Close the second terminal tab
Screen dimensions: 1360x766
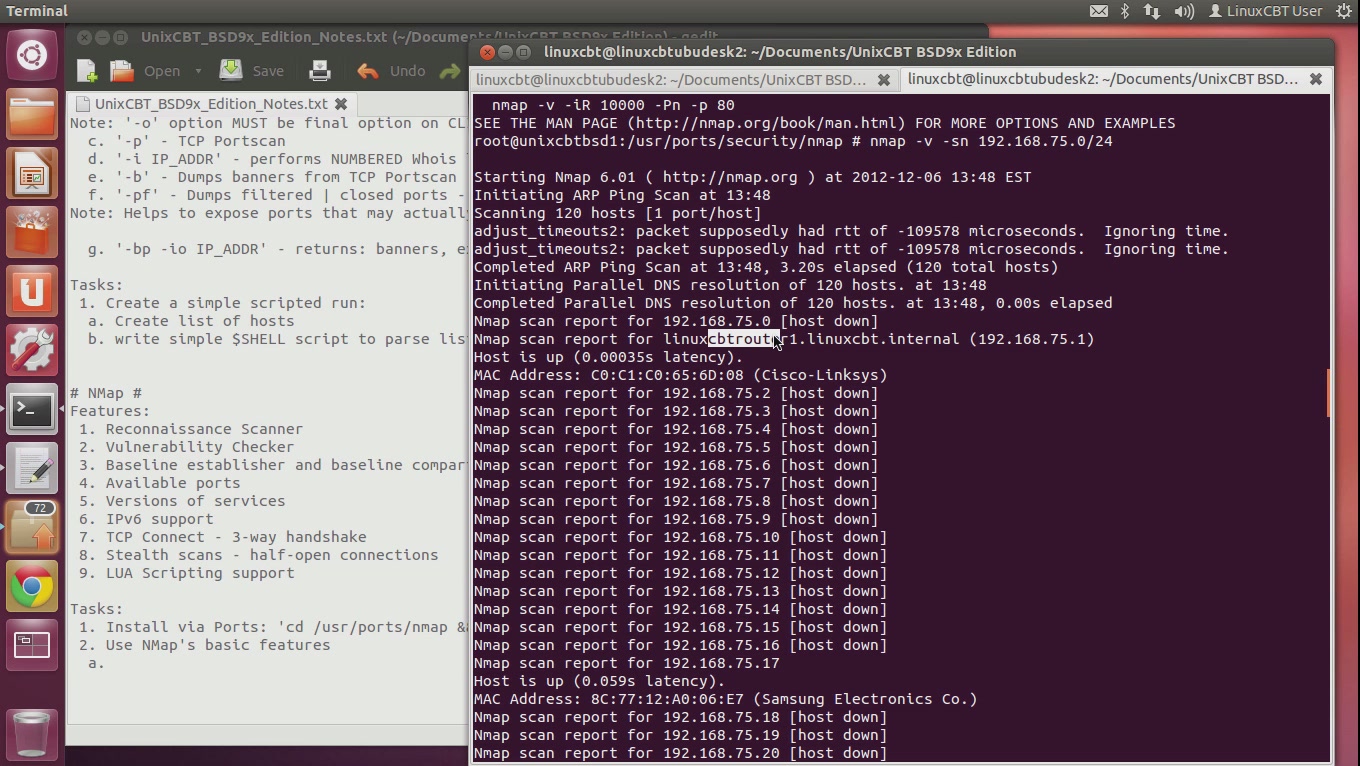1316,79
